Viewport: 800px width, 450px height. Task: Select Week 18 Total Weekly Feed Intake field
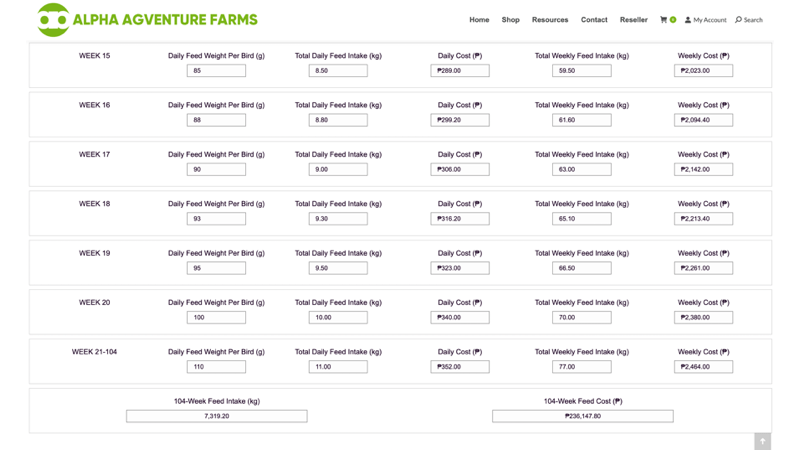582,218
